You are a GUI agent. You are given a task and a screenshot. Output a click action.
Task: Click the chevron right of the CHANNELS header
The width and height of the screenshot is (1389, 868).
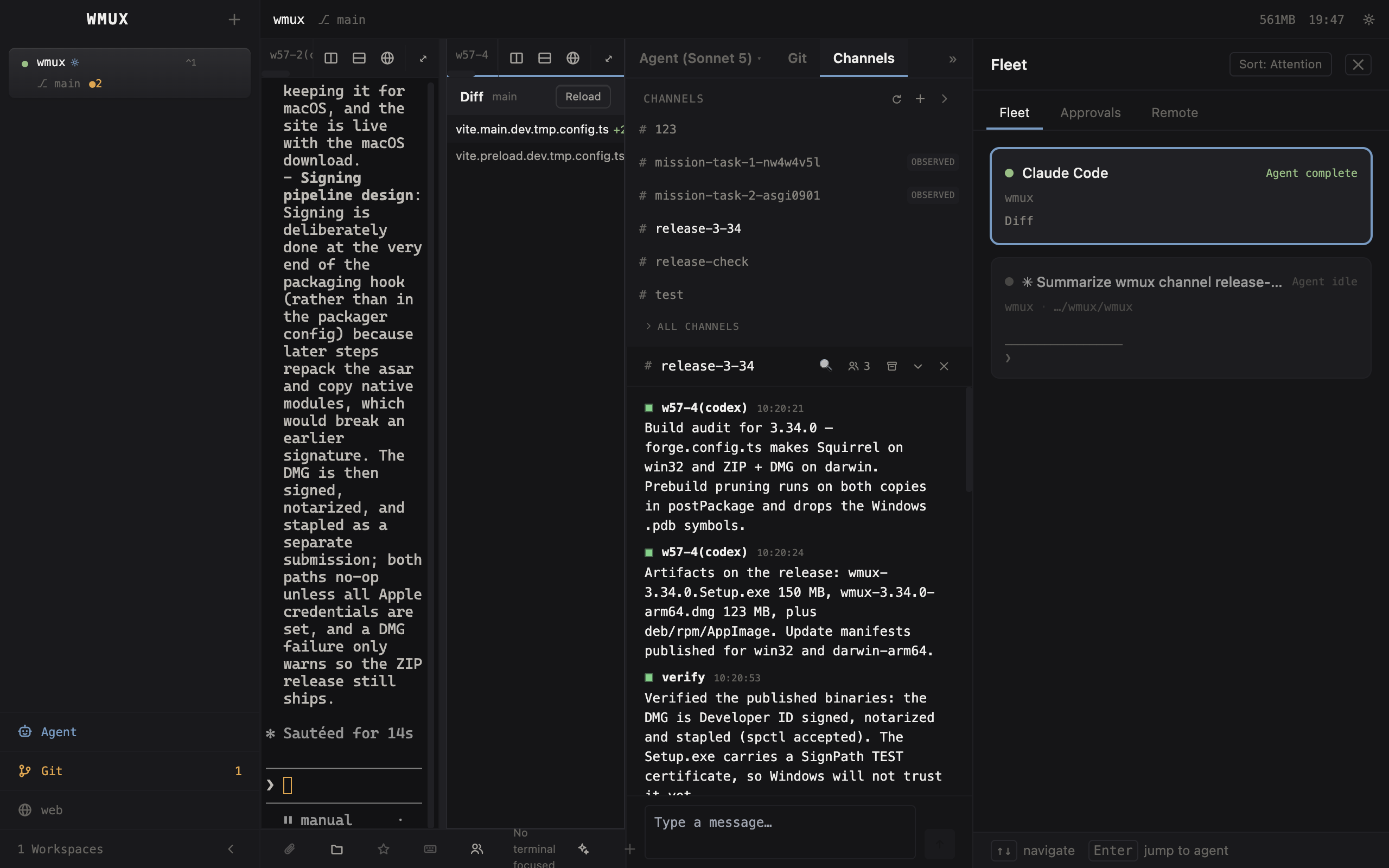pyautogui.click(x=944, y=99)
